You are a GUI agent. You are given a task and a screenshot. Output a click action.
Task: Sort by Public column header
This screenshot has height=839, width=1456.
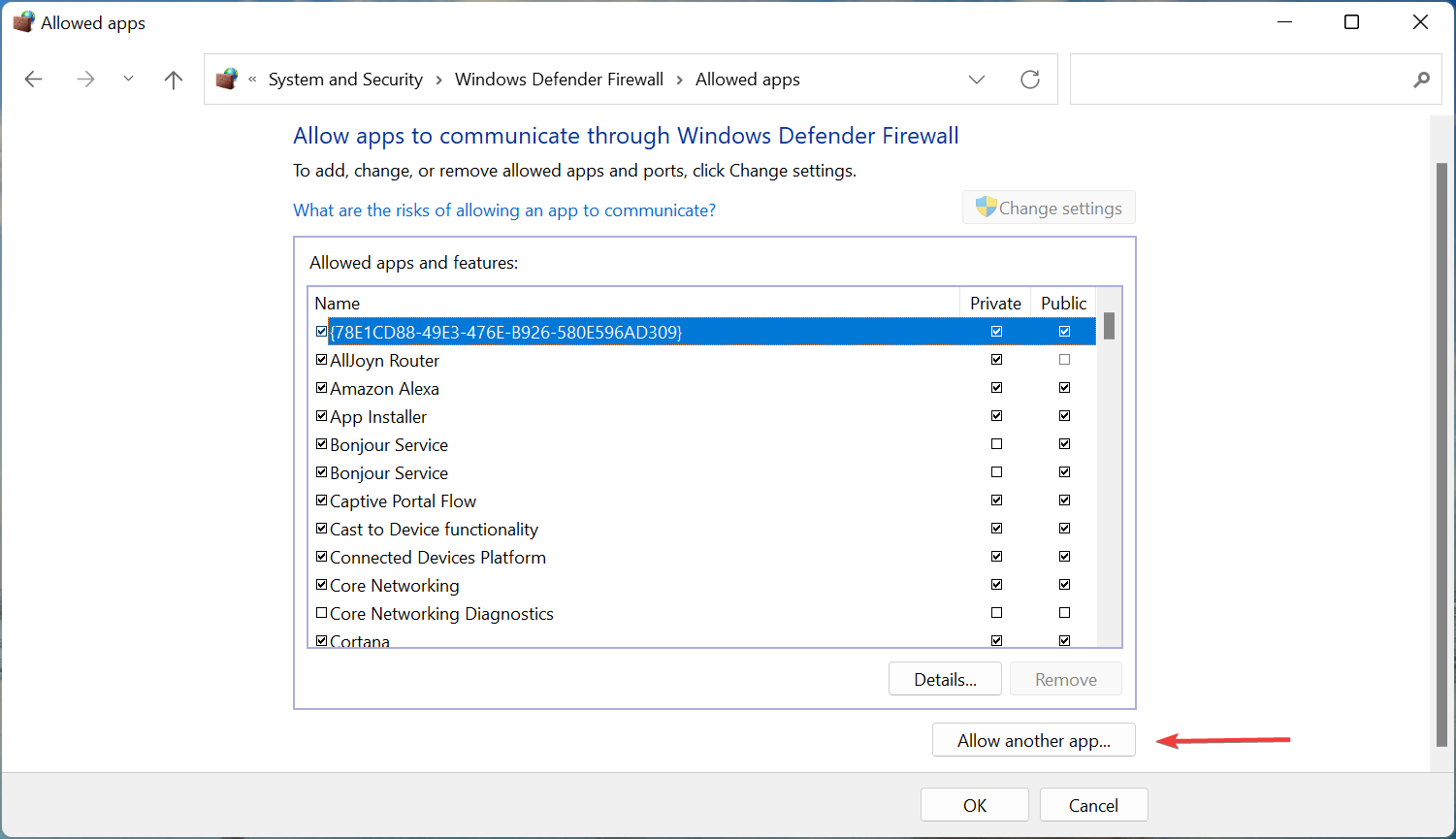pos(1063,304)
